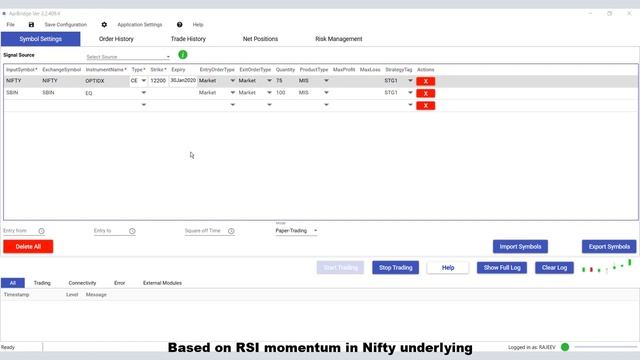The height and width of the screenshot is (360, 640).
Task: Open the Application Settings menu item
Action: pyautogui.click(x=140, y=24)
